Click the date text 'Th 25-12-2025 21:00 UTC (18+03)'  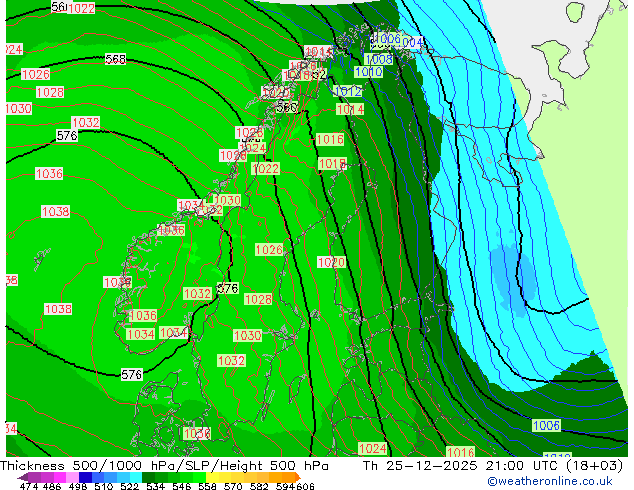(493, 466)
